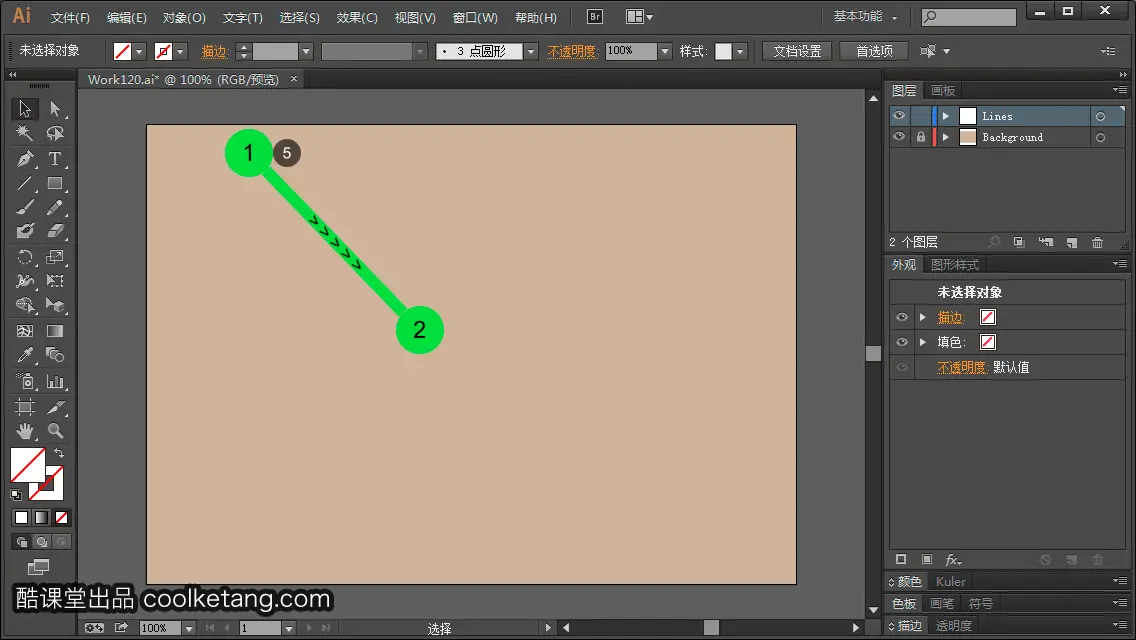Viewport: 1136px width, 640px height.
Task: Click the fill color swatch in toolbox
Action: click(28, 465)
